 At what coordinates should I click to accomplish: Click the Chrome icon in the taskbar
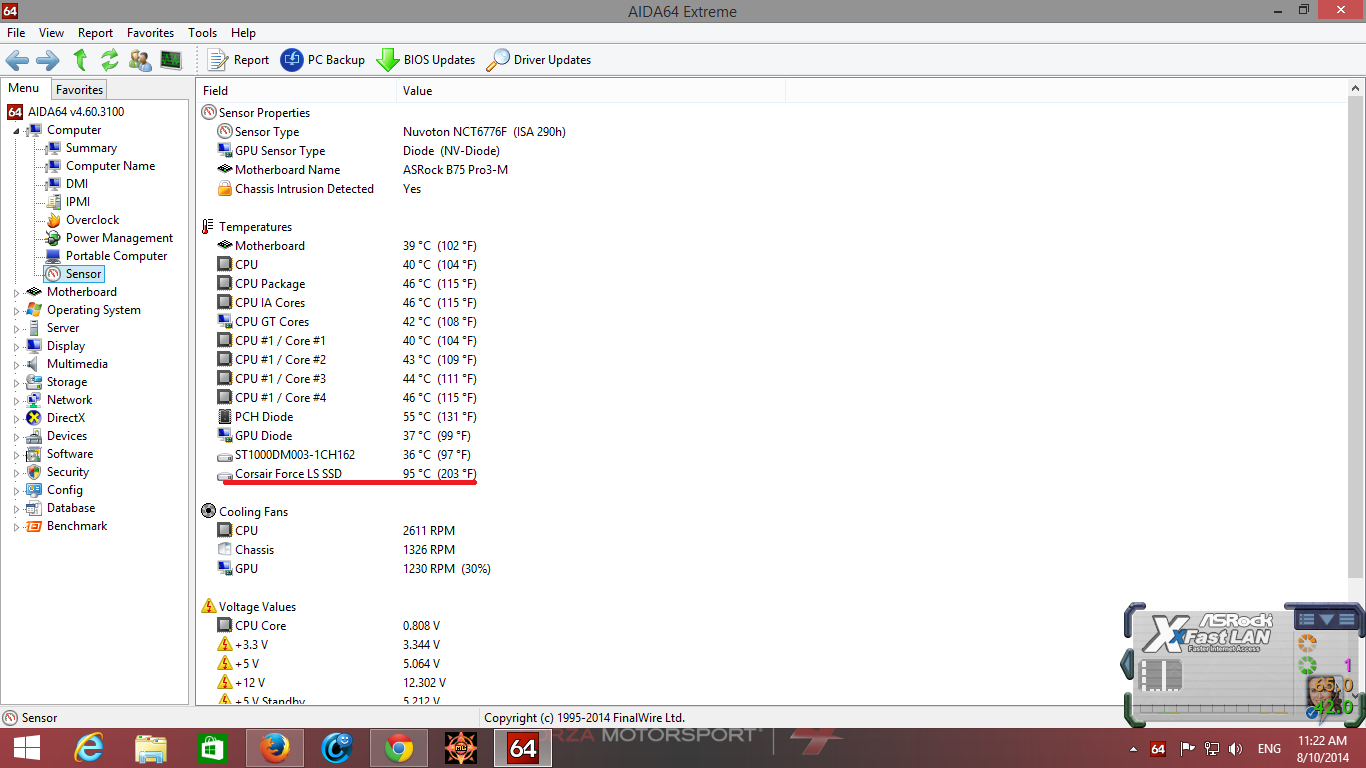click(x=398, y=747)
